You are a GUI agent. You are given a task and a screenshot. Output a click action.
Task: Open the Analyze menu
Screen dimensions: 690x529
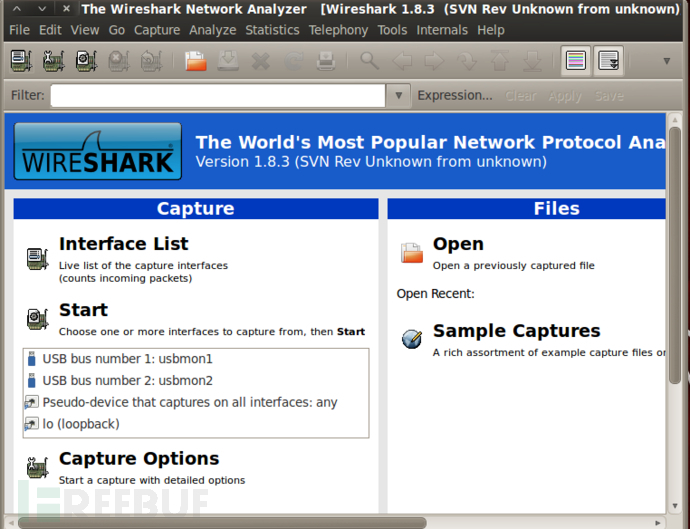point(212,30)
